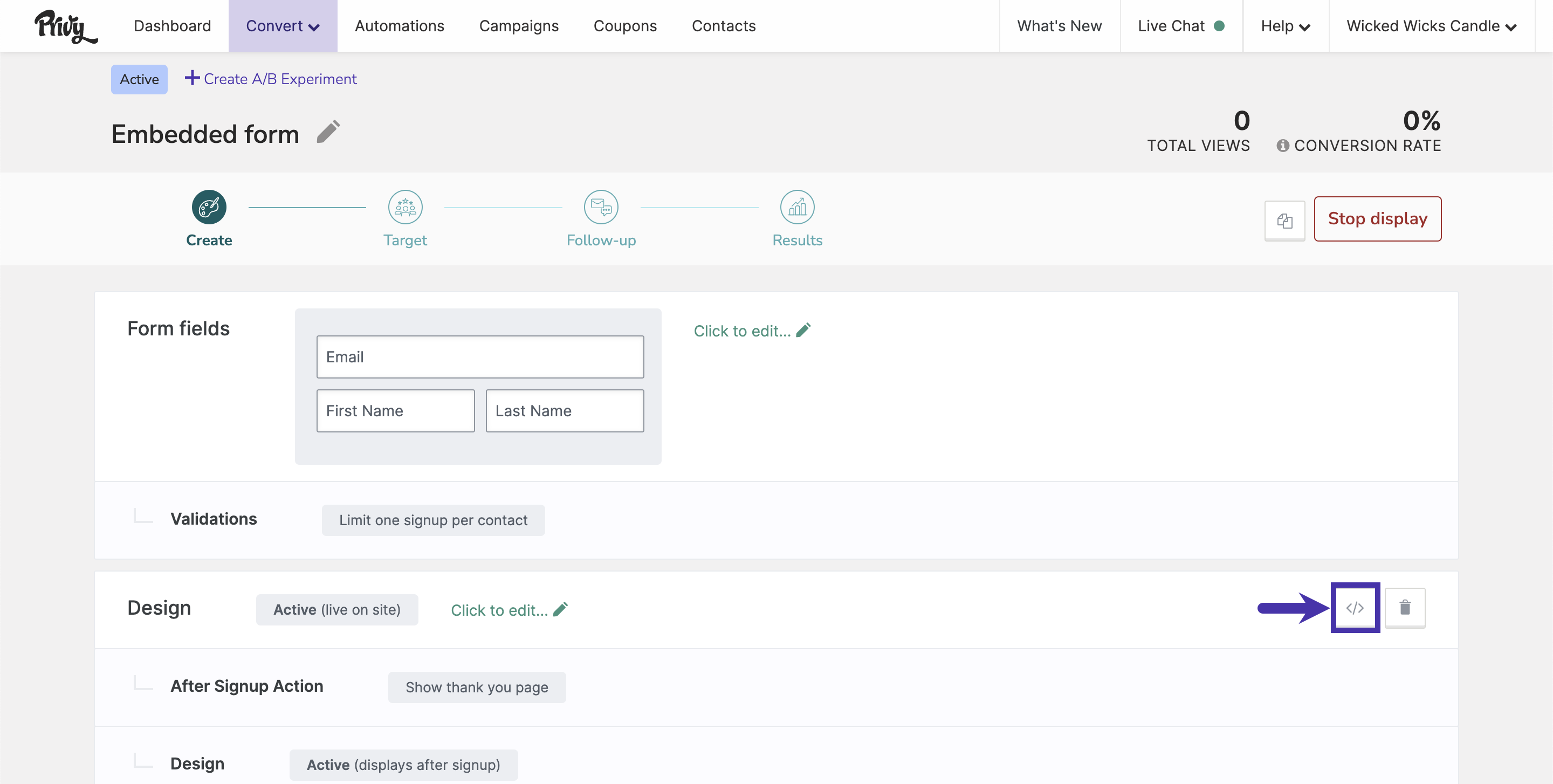
Task: Open the embed code icon button
Action: point(1355,608)
